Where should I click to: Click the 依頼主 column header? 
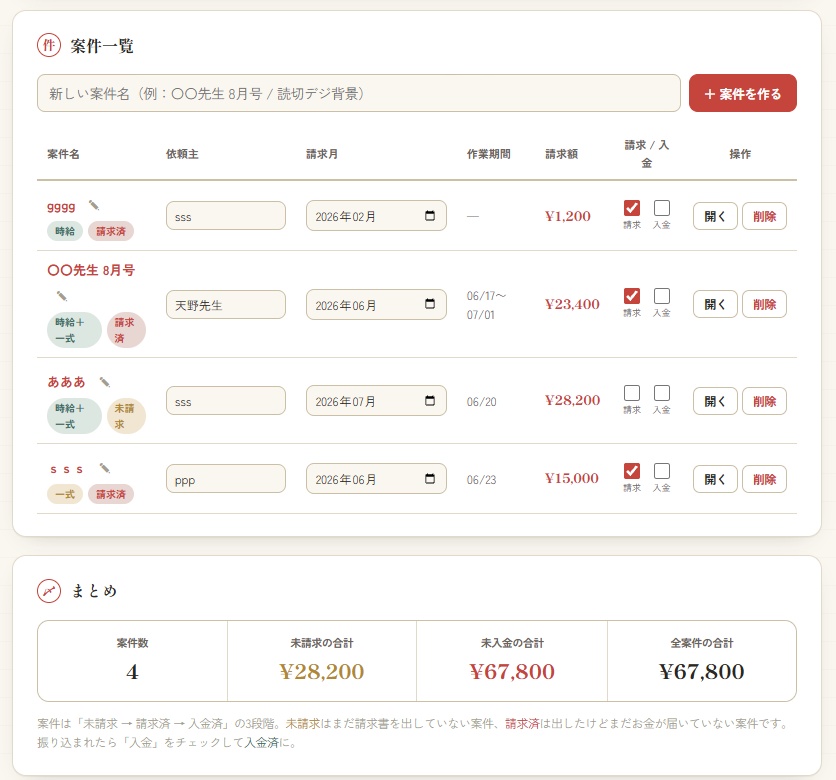click(182, 154)
